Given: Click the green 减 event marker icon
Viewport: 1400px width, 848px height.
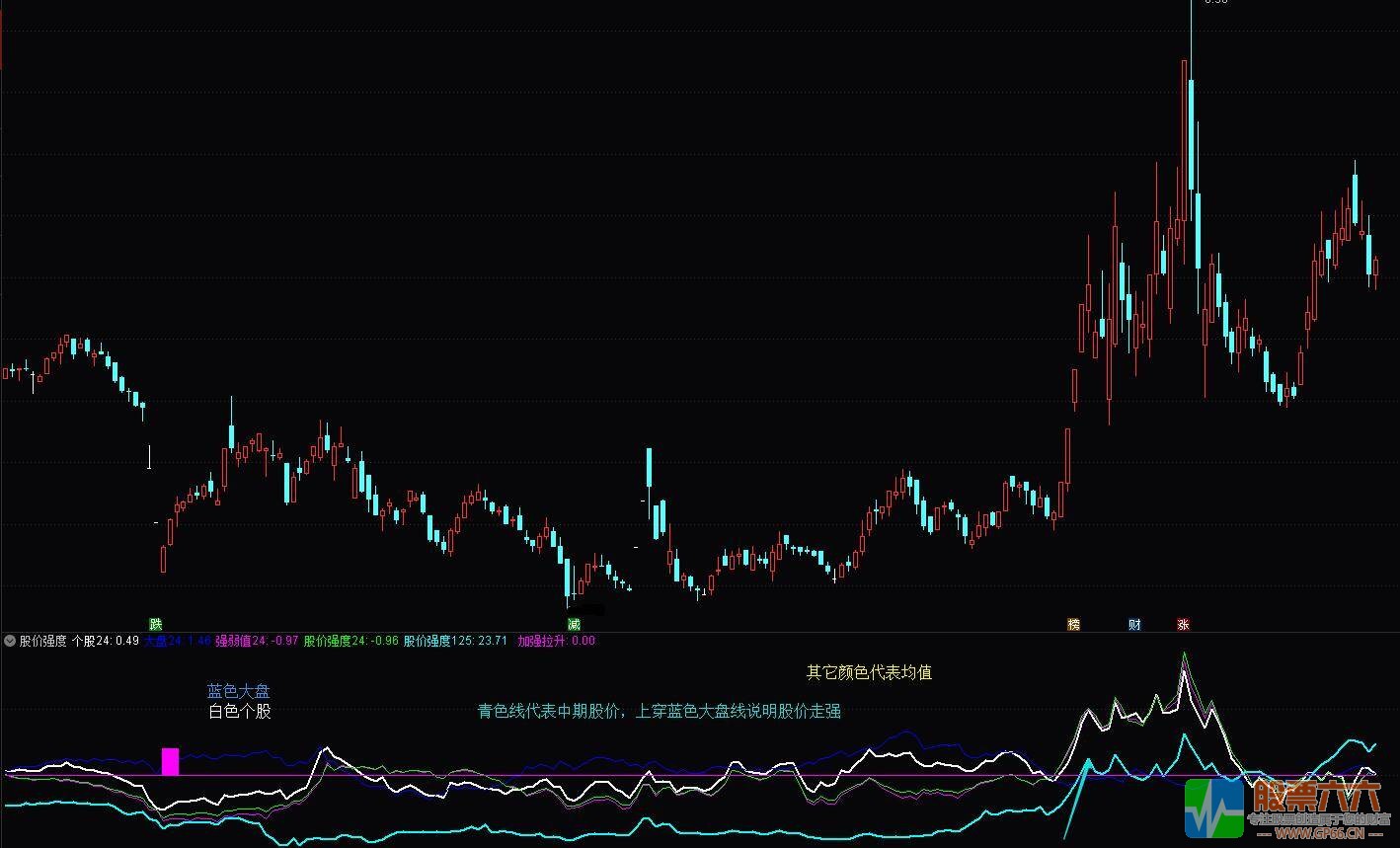Looking at the screenshot, I should 574,624.
